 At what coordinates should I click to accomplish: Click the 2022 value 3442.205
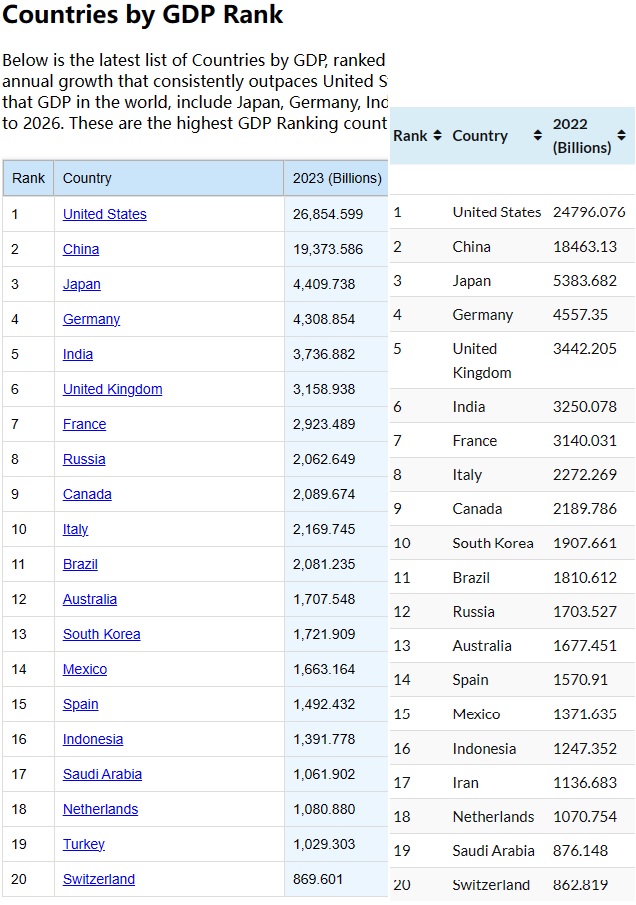585,349
